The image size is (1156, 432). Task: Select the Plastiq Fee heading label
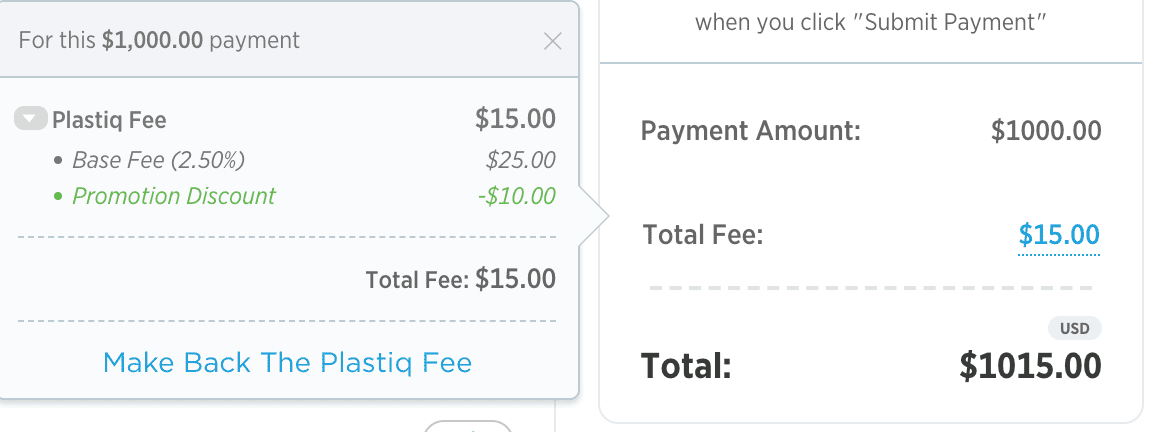[x=109, y=120]
